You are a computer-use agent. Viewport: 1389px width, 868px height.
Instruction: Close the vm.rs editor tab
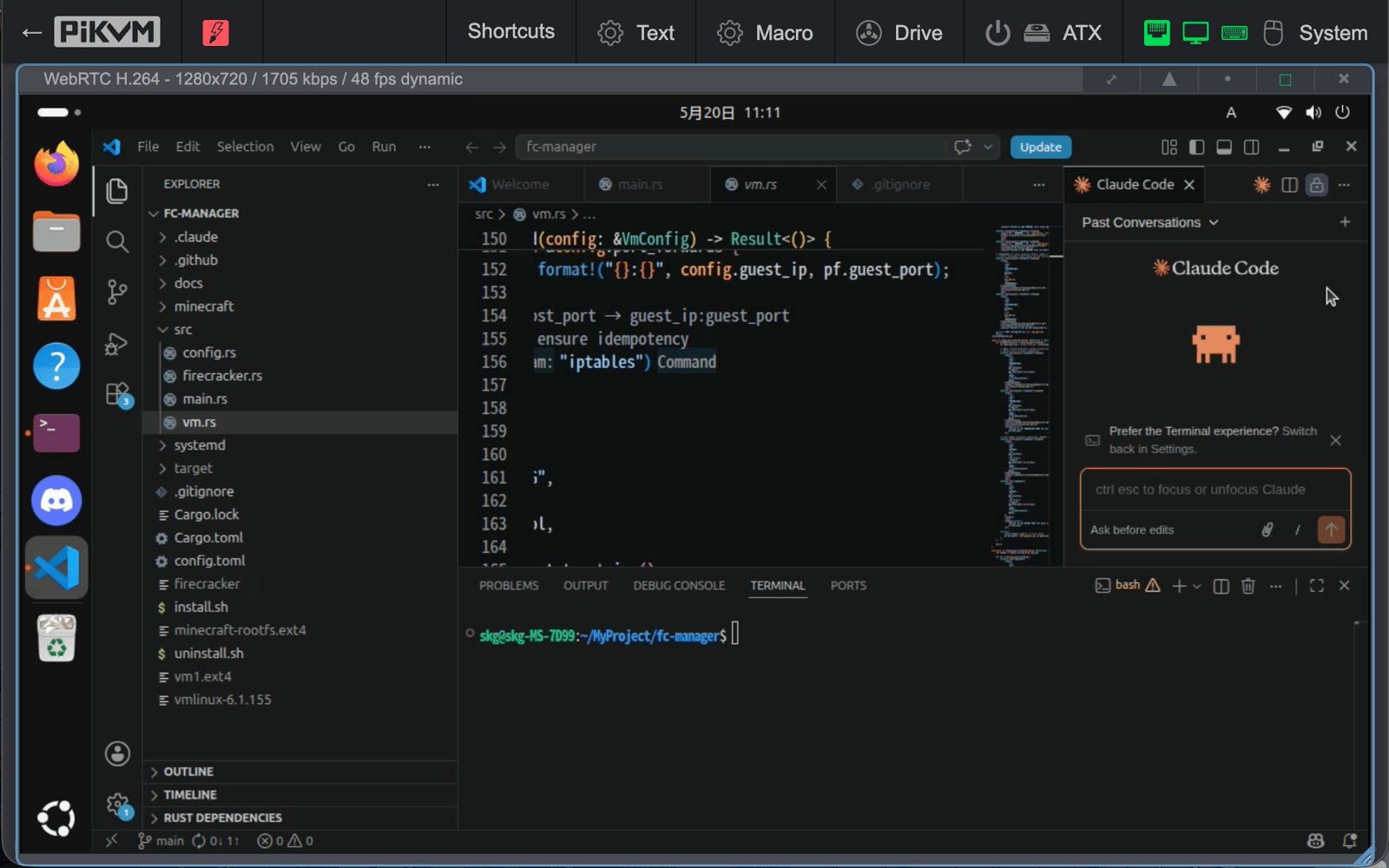(821, 184)
